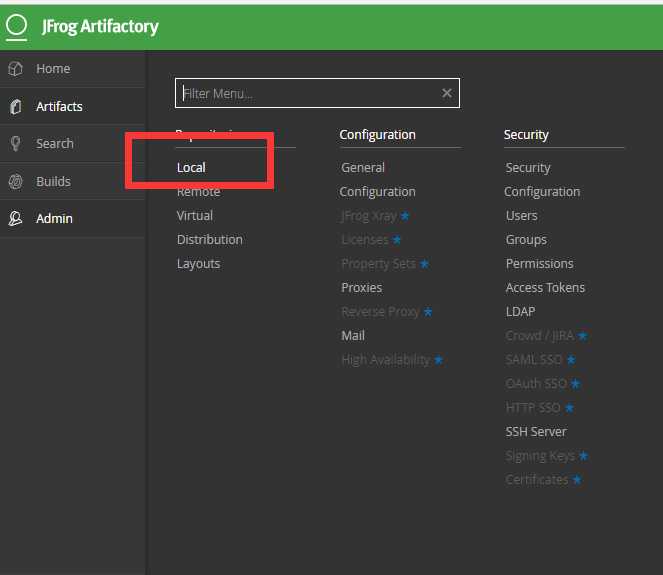Open Crowd / JIRA settings

click(x=540, y=336)
